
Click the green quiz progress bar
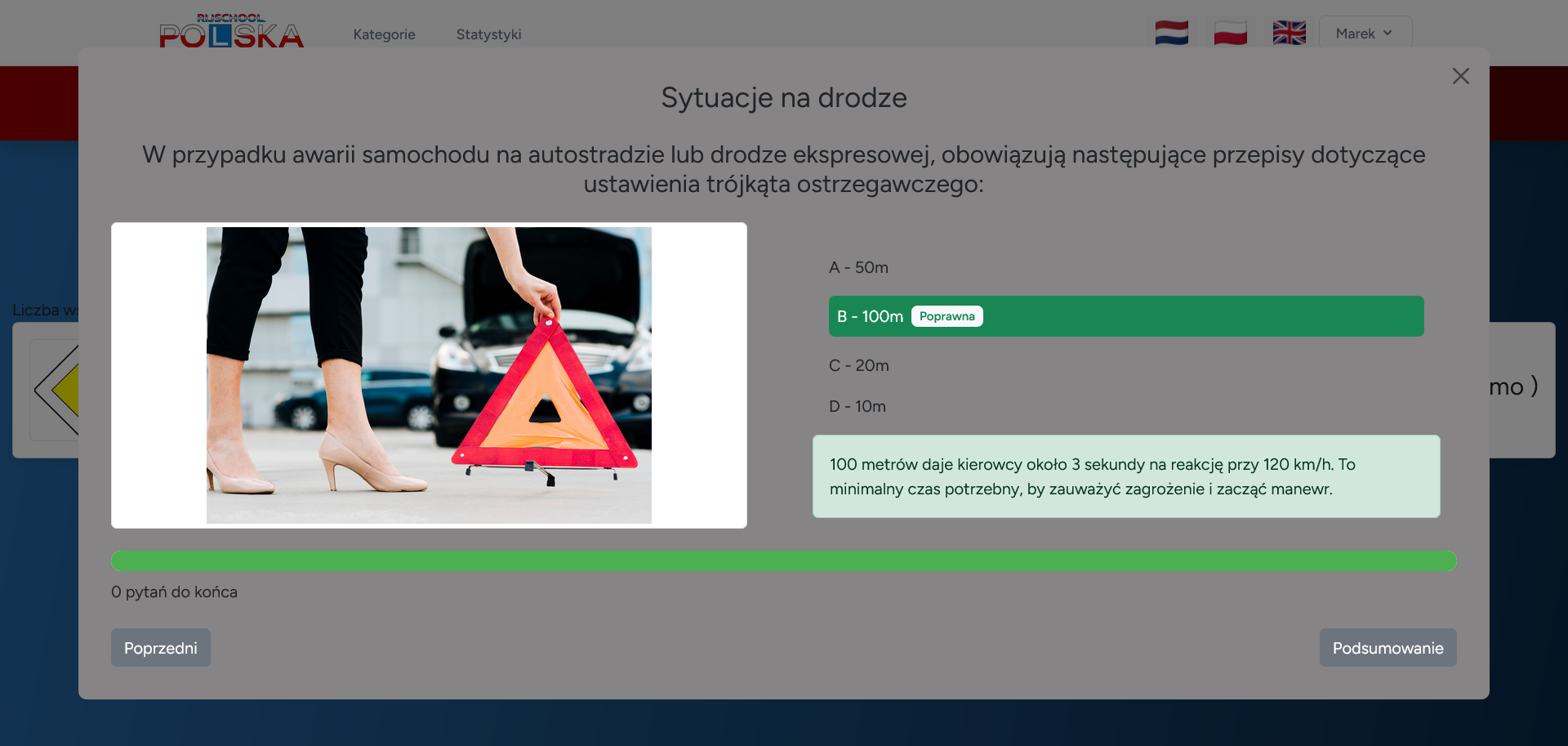click(x=783, y=561)
